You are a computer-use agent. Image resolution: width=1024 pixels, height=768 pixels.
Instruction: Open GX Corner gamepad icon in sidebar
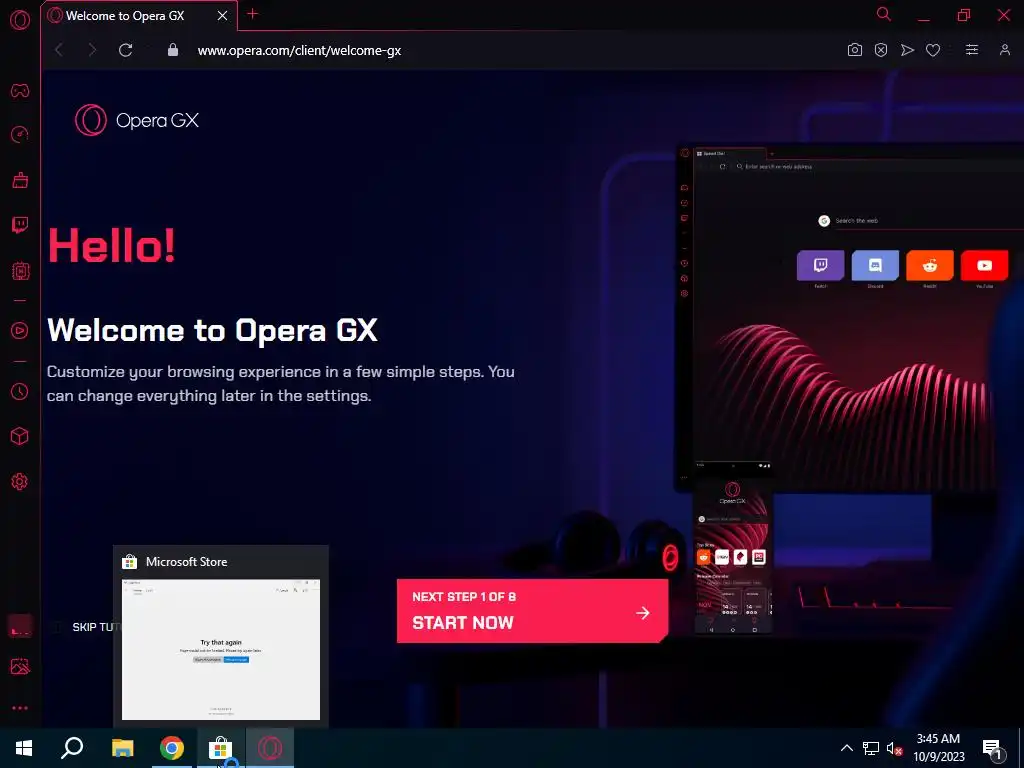(x=20, y=90)
